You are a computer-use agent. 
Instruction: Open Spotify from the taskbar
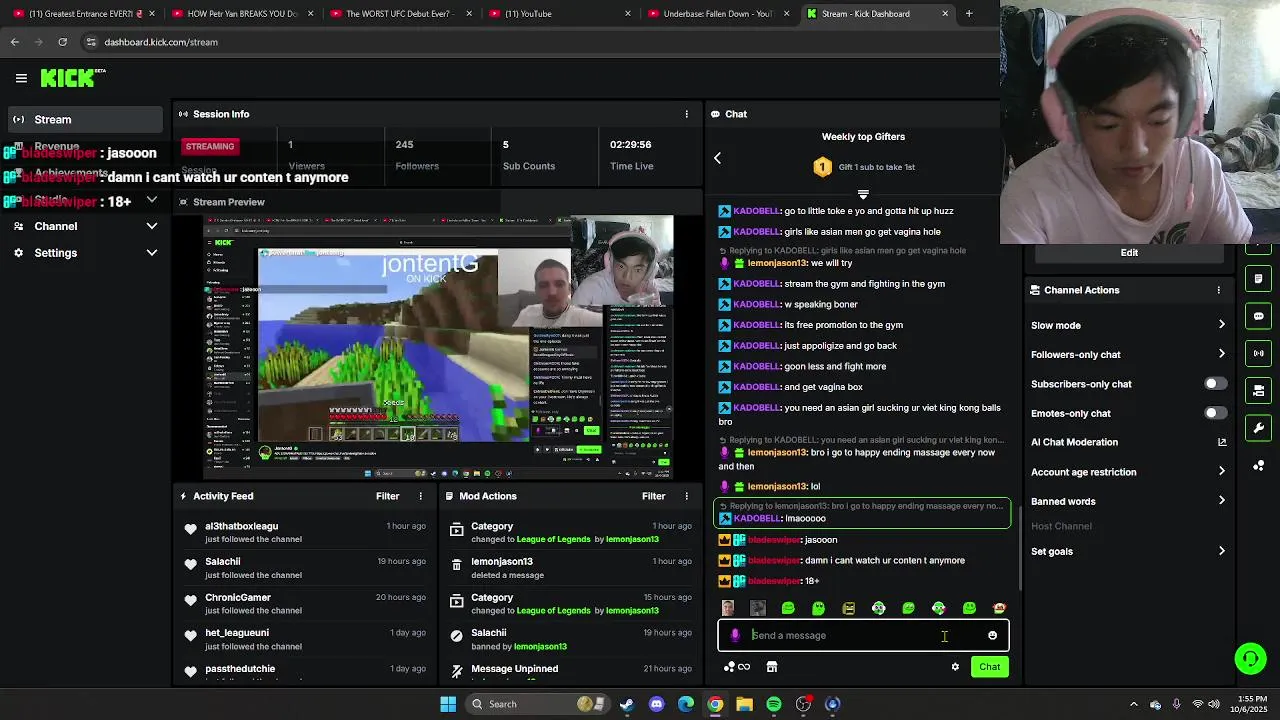(x=774, y=704)
